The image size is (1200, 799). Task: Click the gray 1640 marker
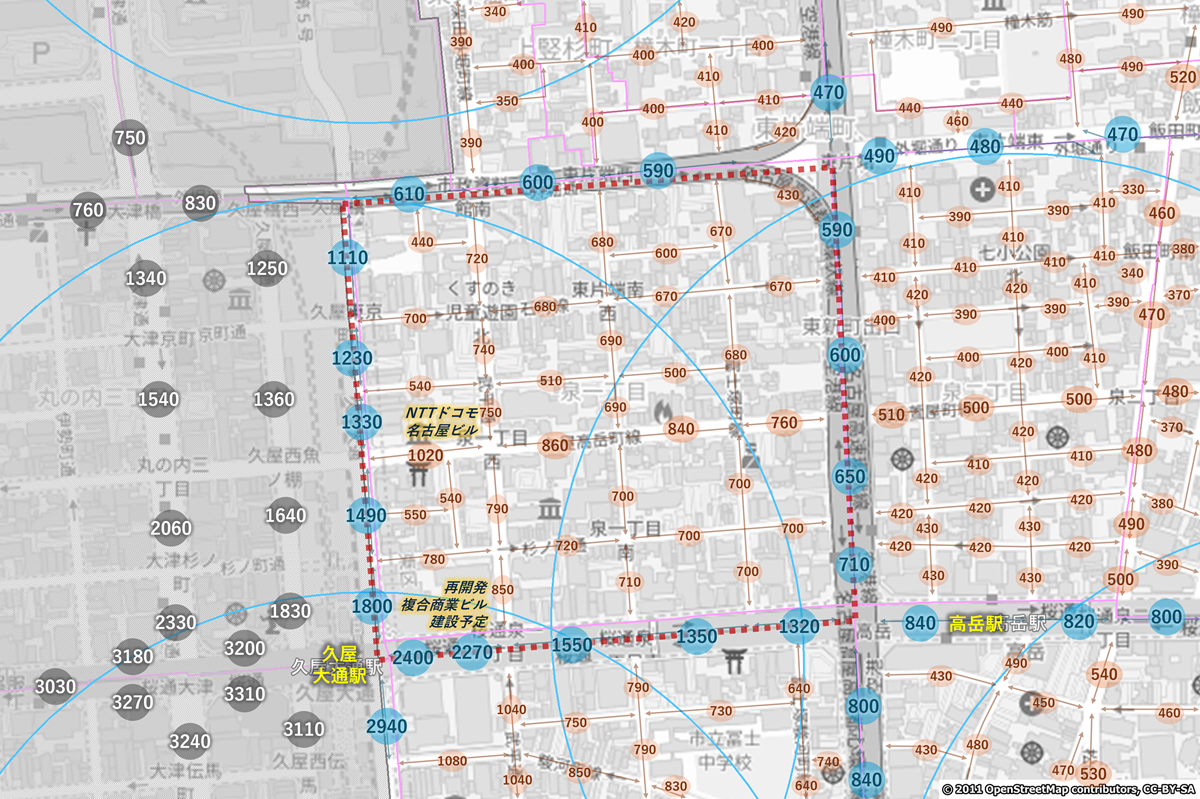286,516
